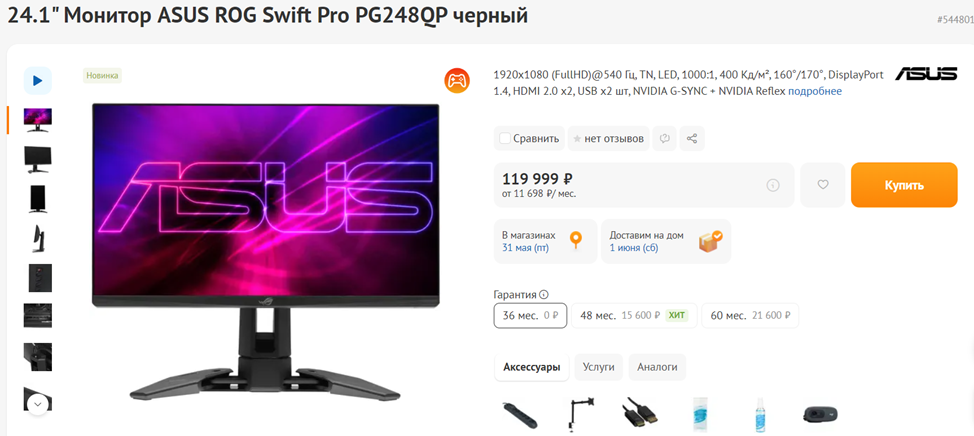Play the product video with the blue play icon

37,81
